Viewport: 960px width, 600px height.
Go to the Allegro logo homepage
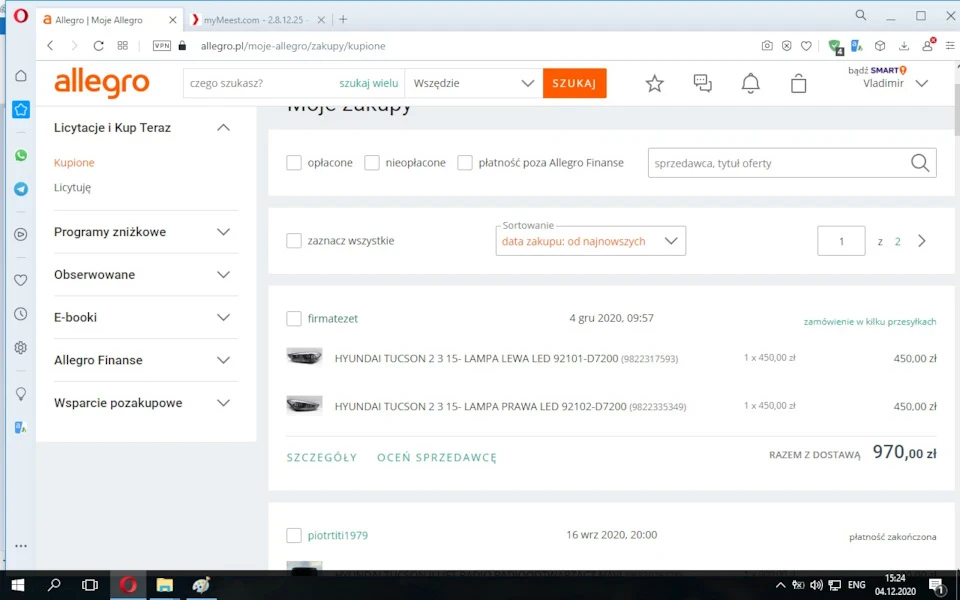pos(102,83)
